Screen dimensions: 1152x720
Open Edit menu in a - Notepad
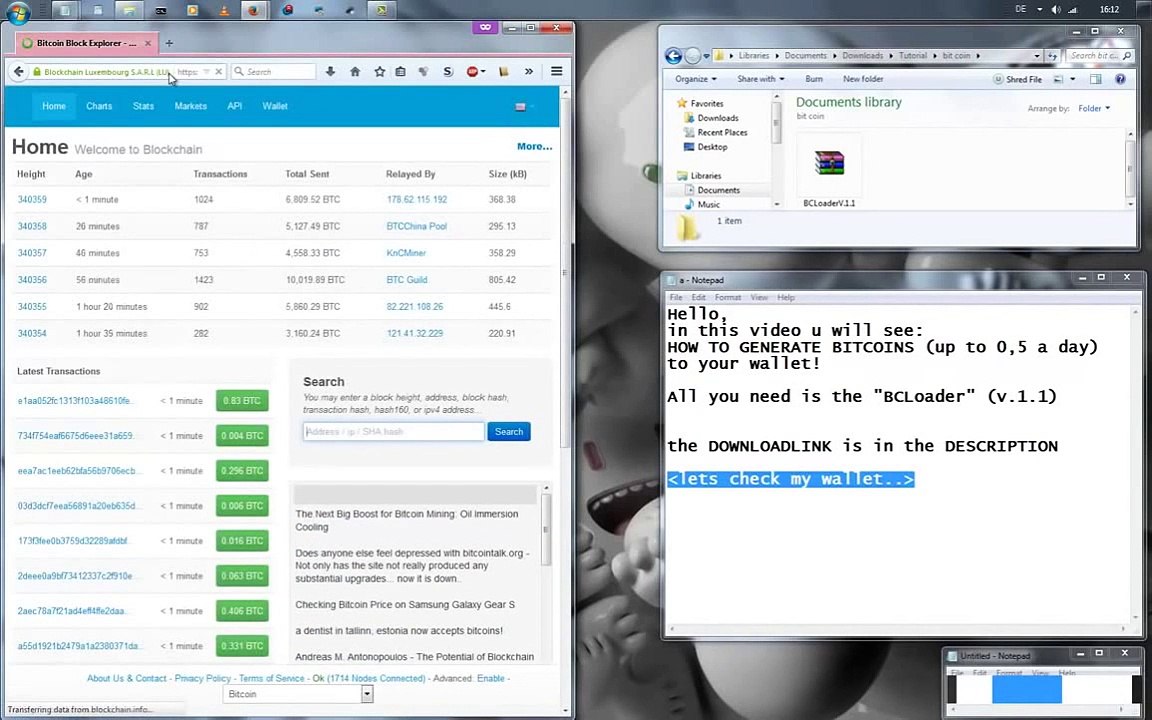698,298
